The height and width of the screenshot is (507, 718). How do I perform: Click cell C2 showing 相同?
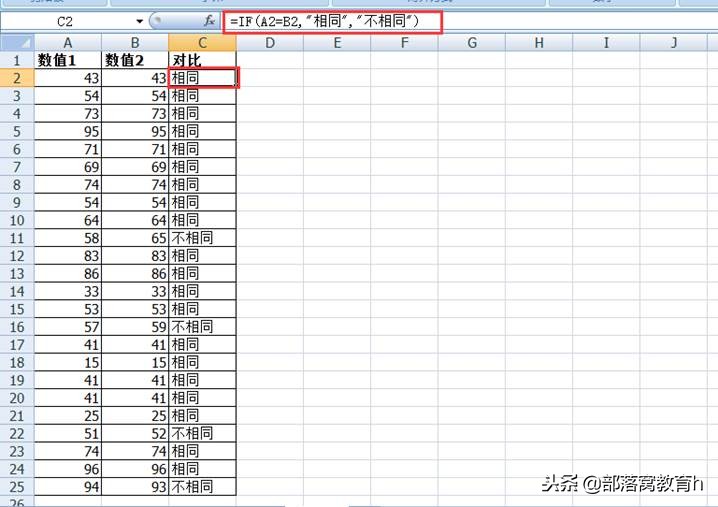click(x=202, y=78)
